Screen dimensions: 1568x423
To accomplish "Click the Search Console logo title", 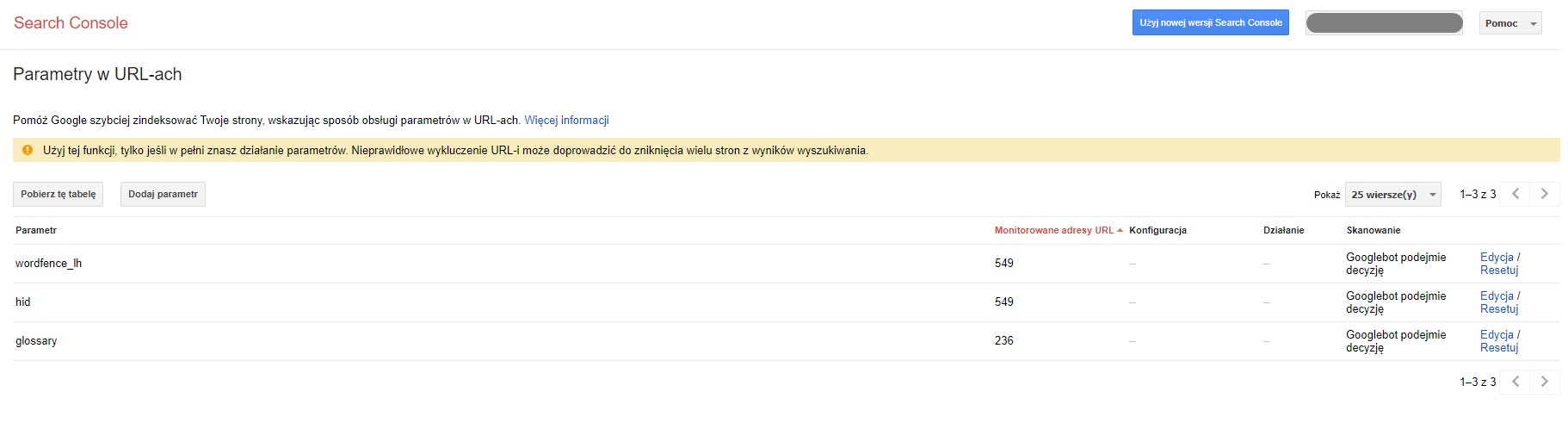I will (71, 23).
